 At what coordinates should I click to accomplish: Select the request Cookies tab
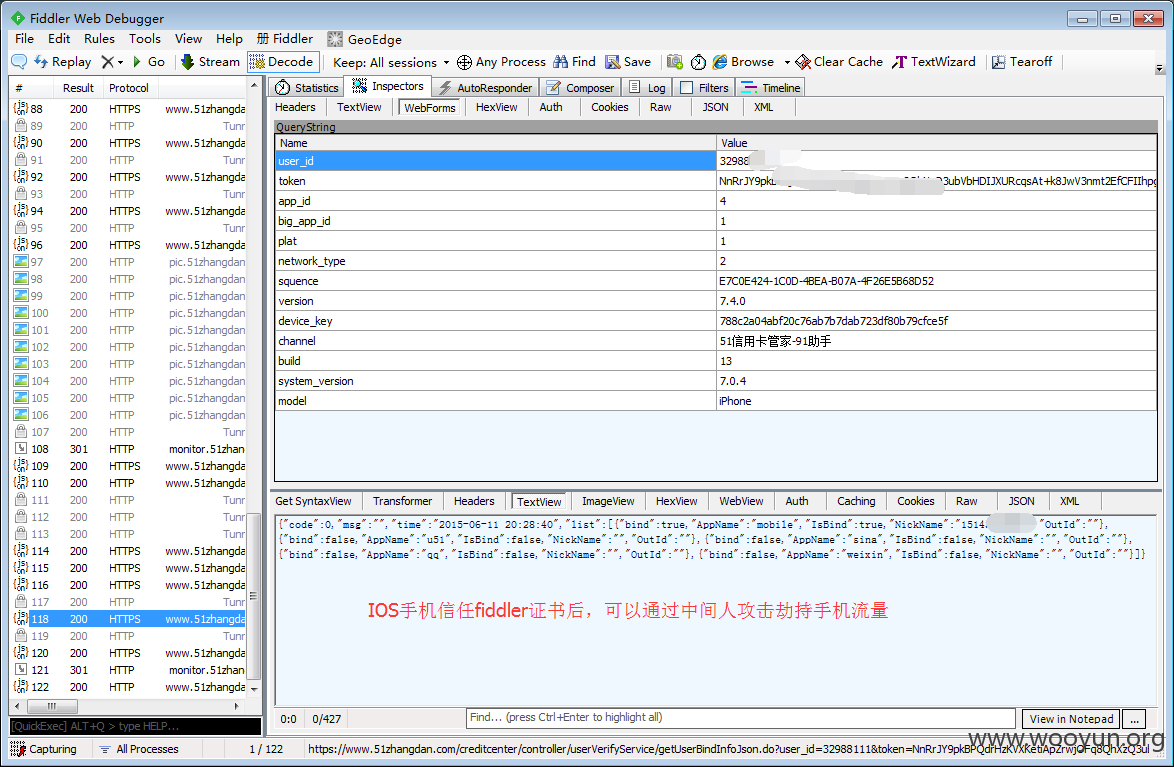tap(609, 107)
